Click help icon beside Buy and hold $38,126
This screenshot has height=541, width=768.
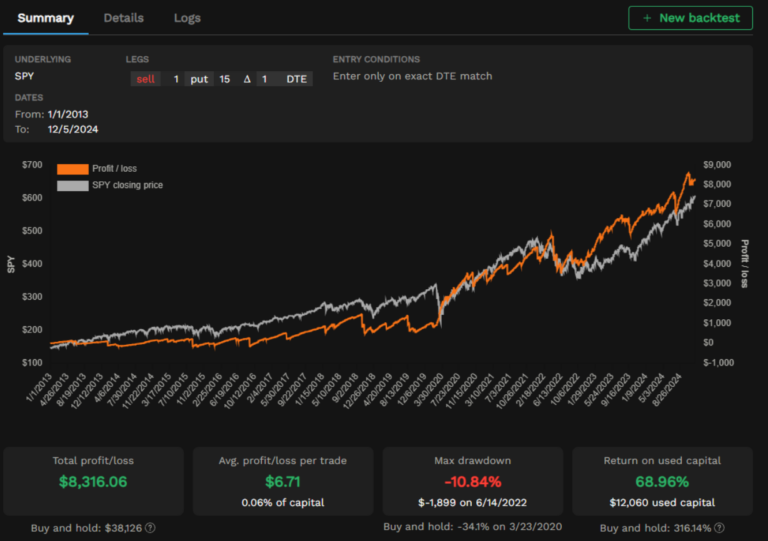click(x=150, y=528)
